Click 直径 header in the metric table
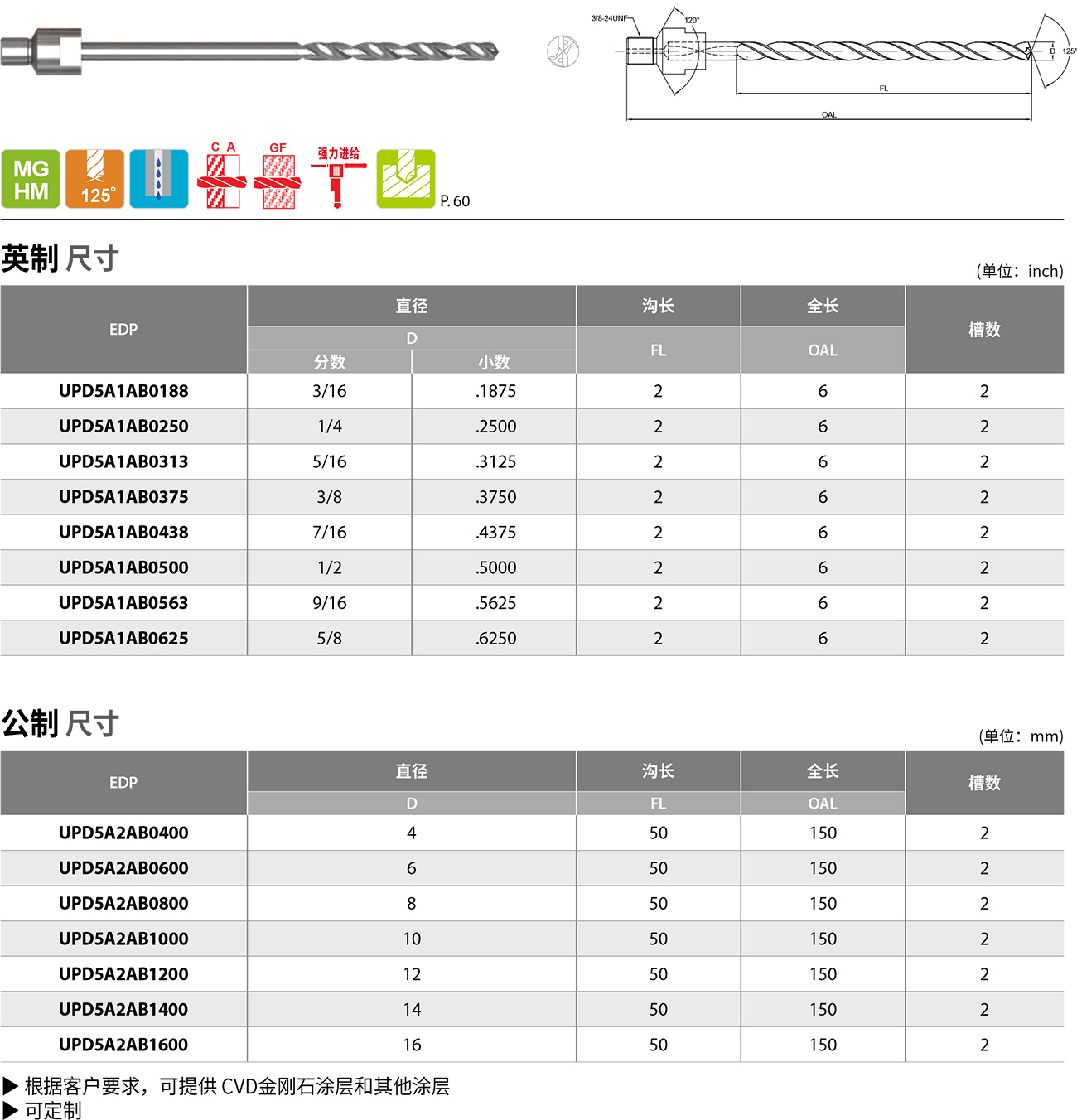The image size is (1077, 1120). [412, 771]
